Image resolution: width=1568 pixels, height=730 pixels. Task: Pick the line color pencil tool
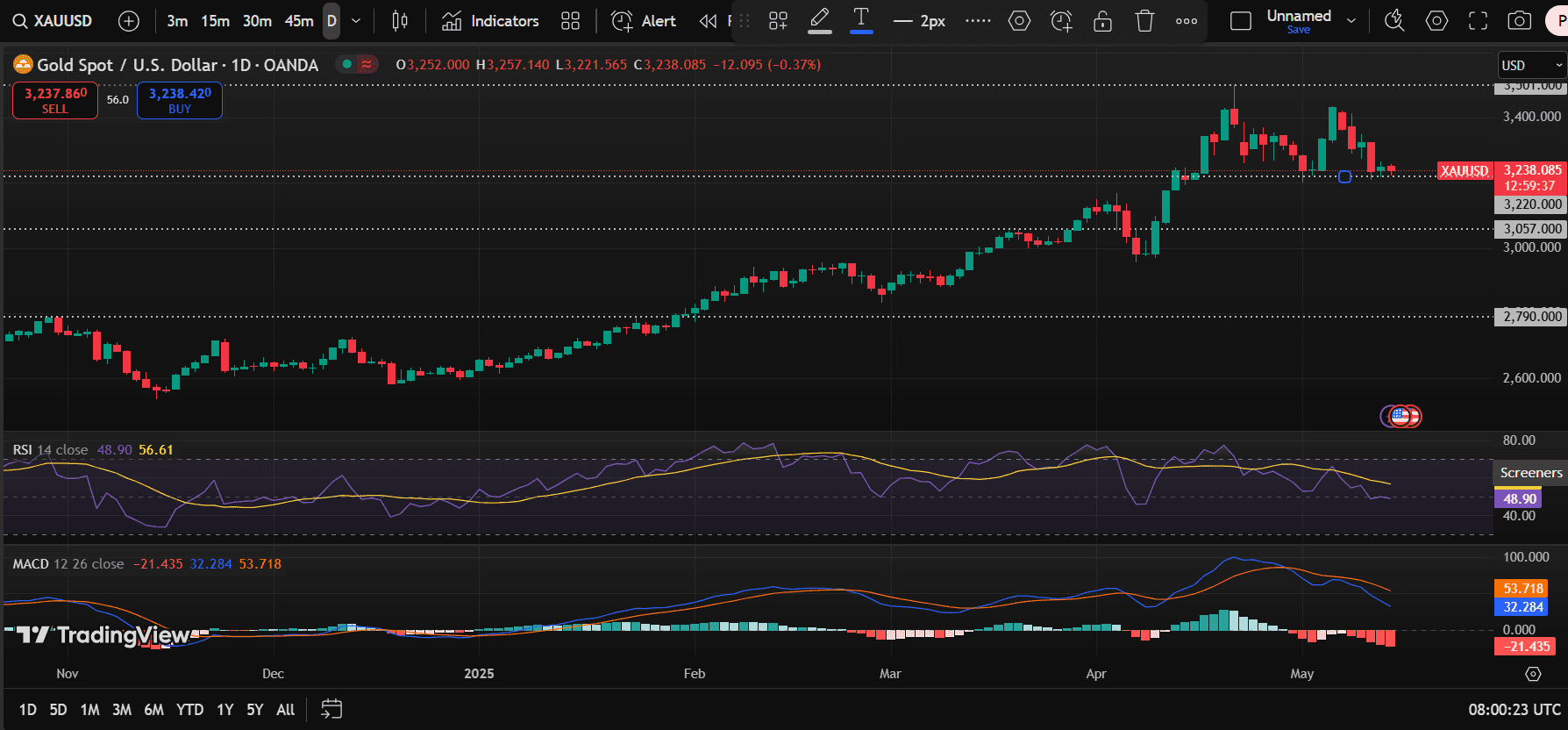pyautogui.click(x=820, y=20)
